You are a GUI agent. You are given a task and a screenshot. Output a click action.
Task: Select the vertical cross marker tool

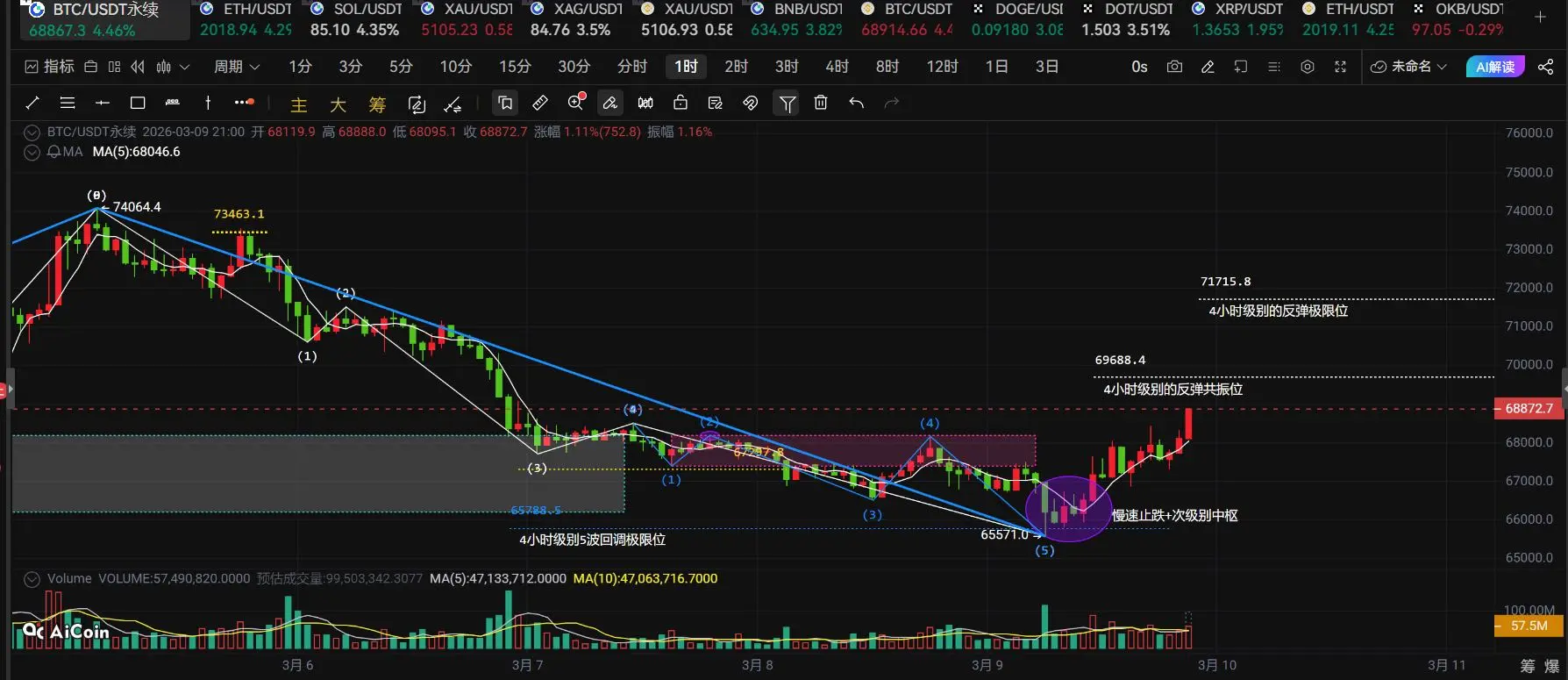(x=208, y=103)
